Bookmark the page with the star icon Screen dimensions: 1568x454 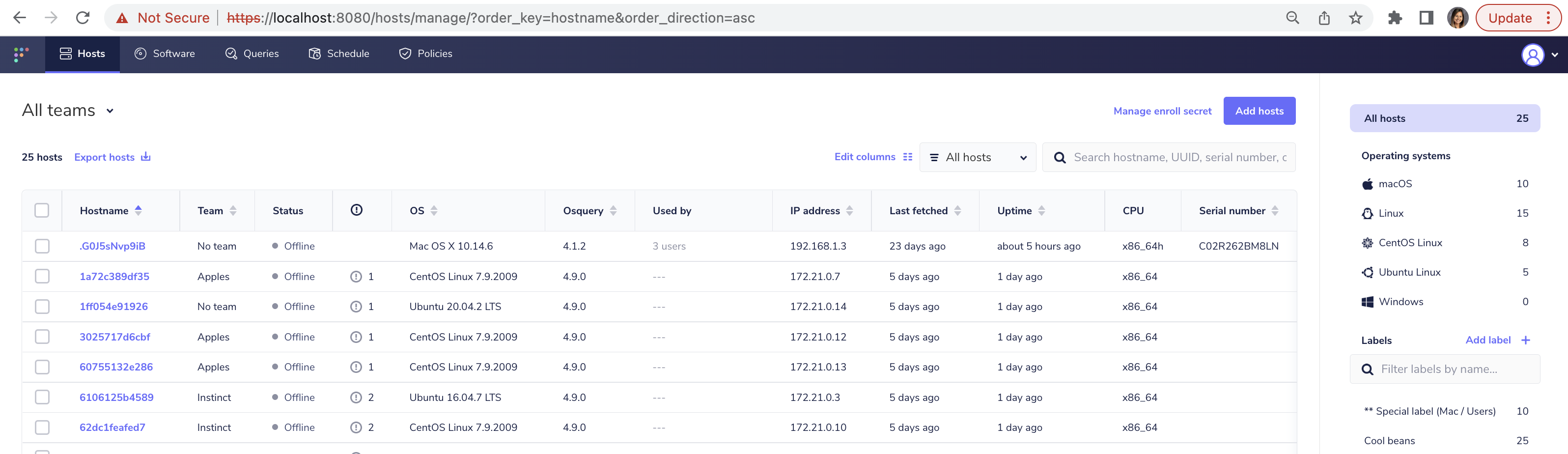pos(1356,18)
